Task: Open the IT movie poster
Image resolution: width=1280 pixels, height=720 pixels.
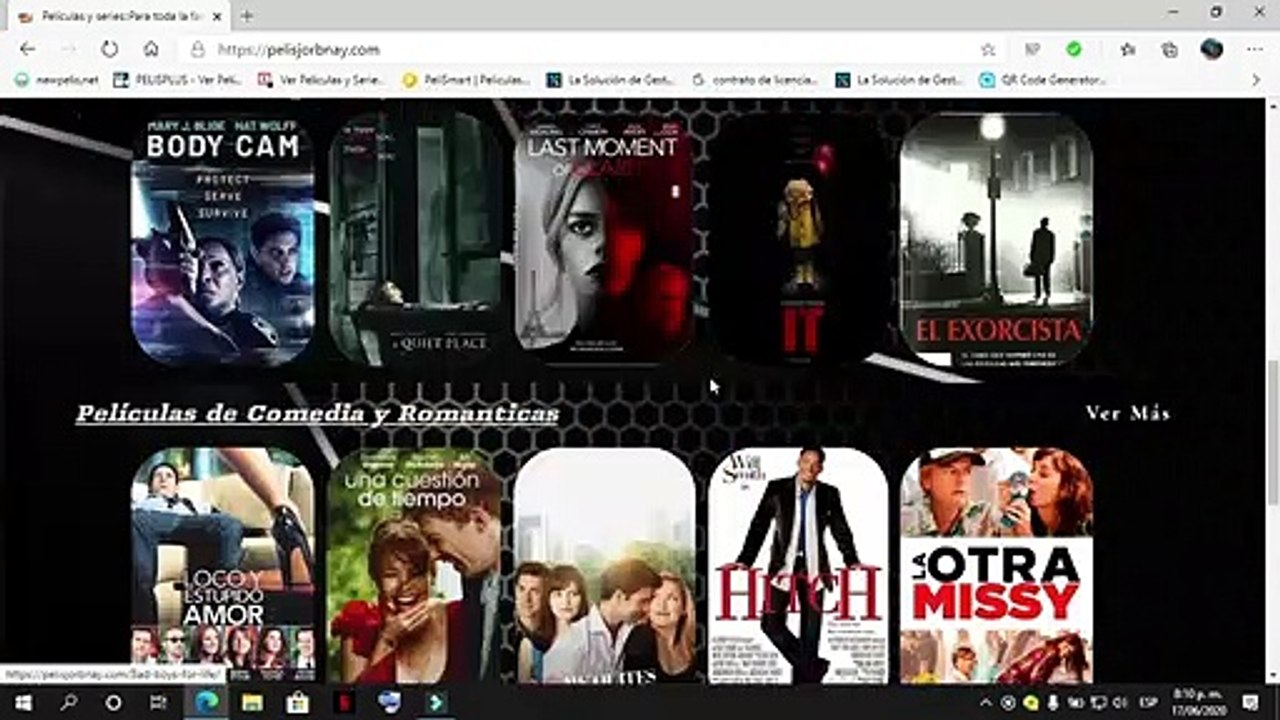Action: pos(797,237)
